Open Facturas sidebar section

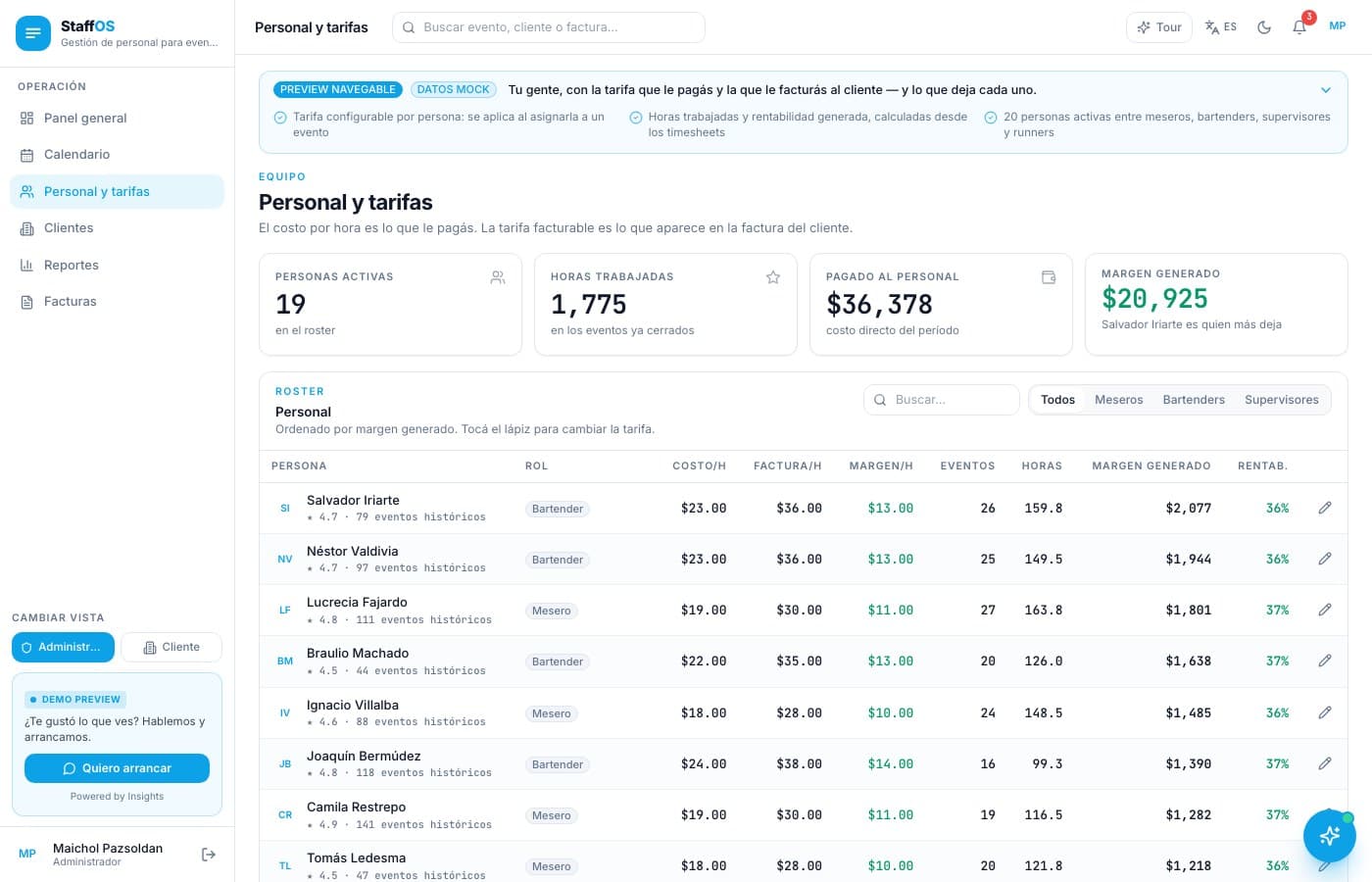(x=117, y=302)
